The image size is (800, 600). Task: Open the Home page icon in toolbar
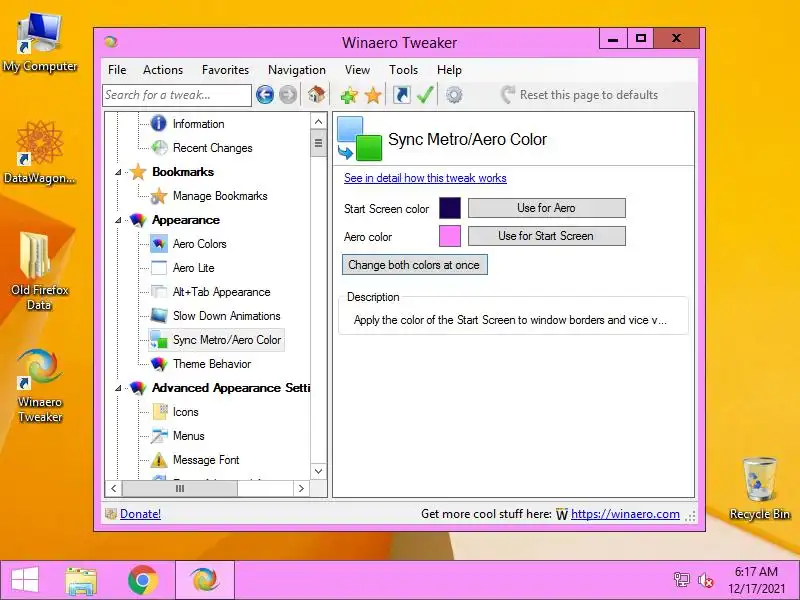tap(316, 94)
